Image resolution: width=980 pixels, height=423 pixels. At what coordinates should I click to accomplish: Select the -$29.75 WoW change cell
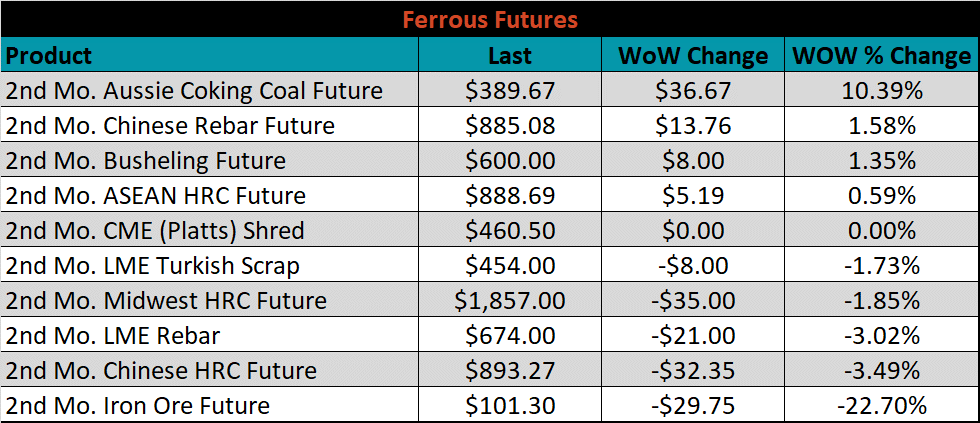(x=693, y=405)
